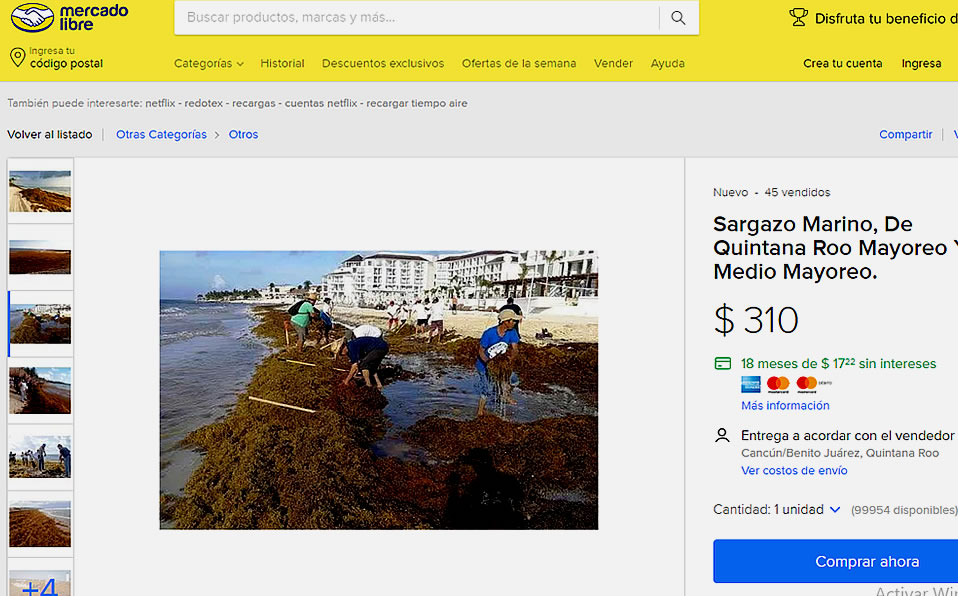The height and width of the screenshot is (596, 958).
Task: Click the price $ 310
Action: 756,320
